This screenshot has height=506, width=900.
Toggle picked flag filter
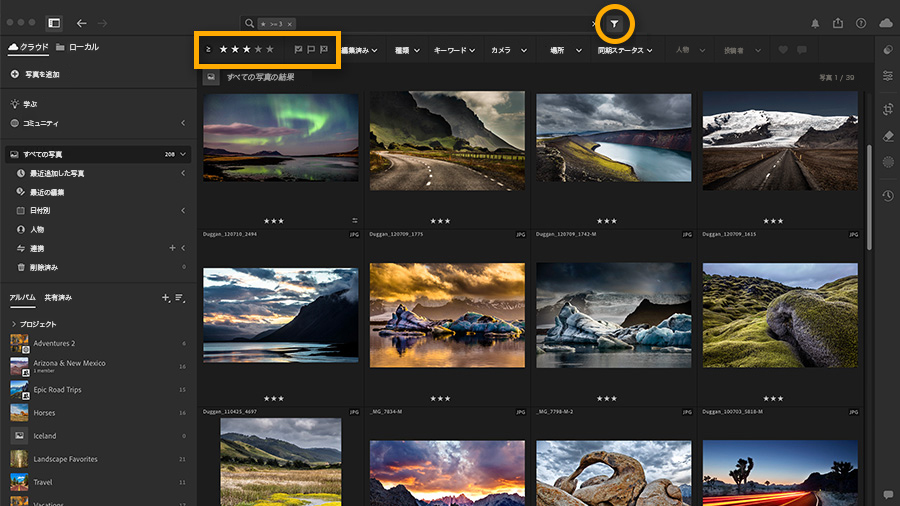(298, 50)
